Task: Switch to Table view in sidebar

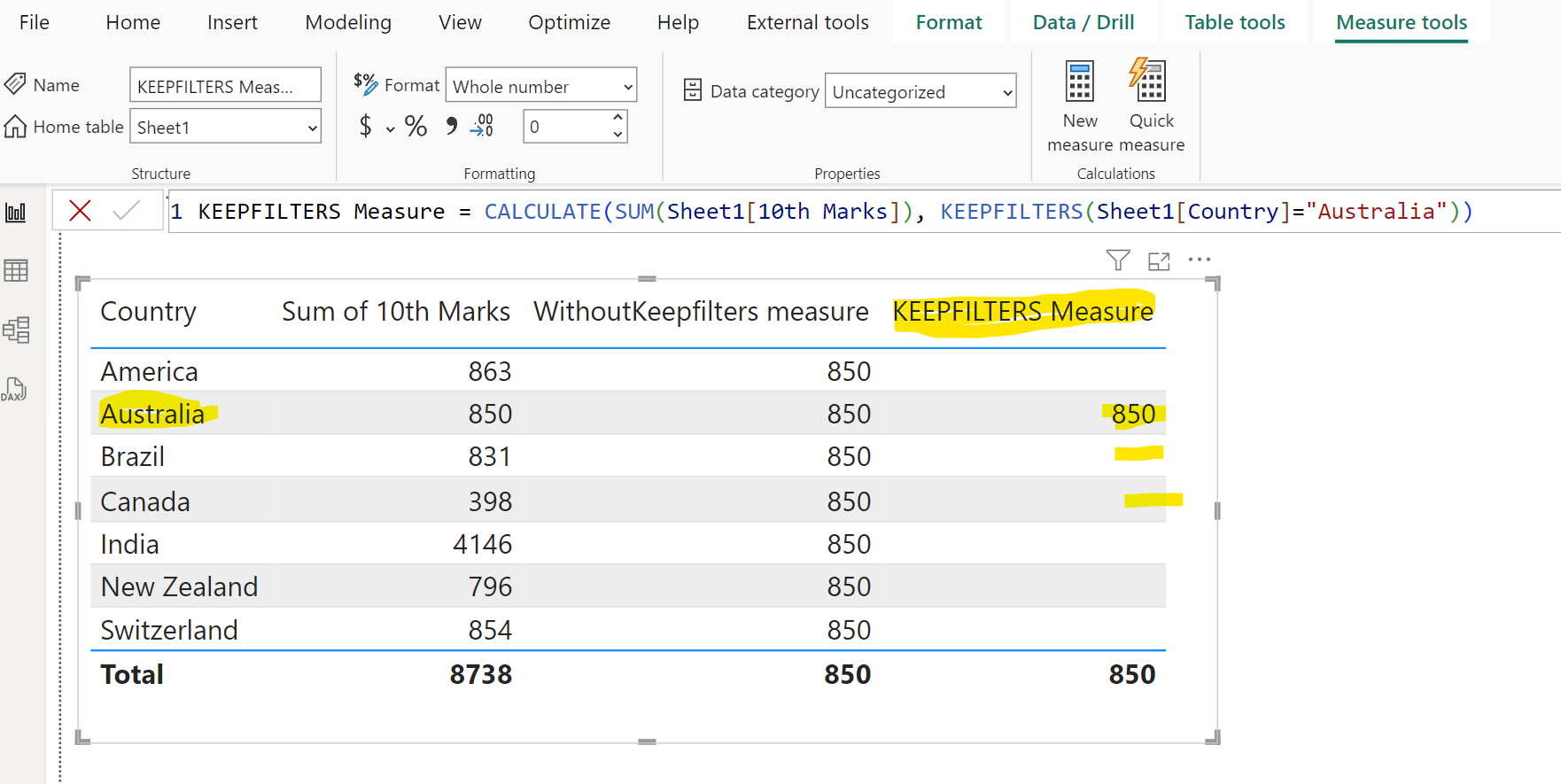Action: [16, 271]
